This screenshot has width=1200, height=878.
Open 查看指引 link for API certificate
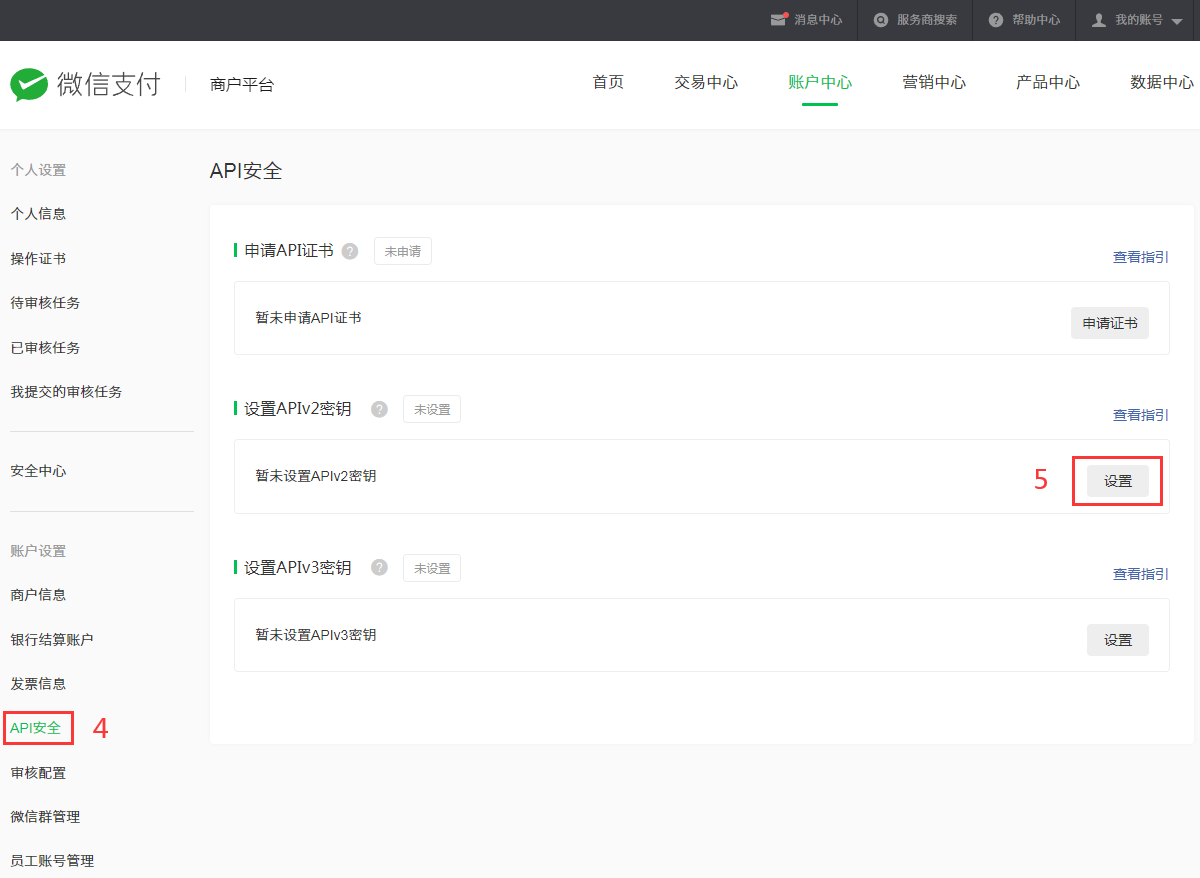[x=1140, y=257]
